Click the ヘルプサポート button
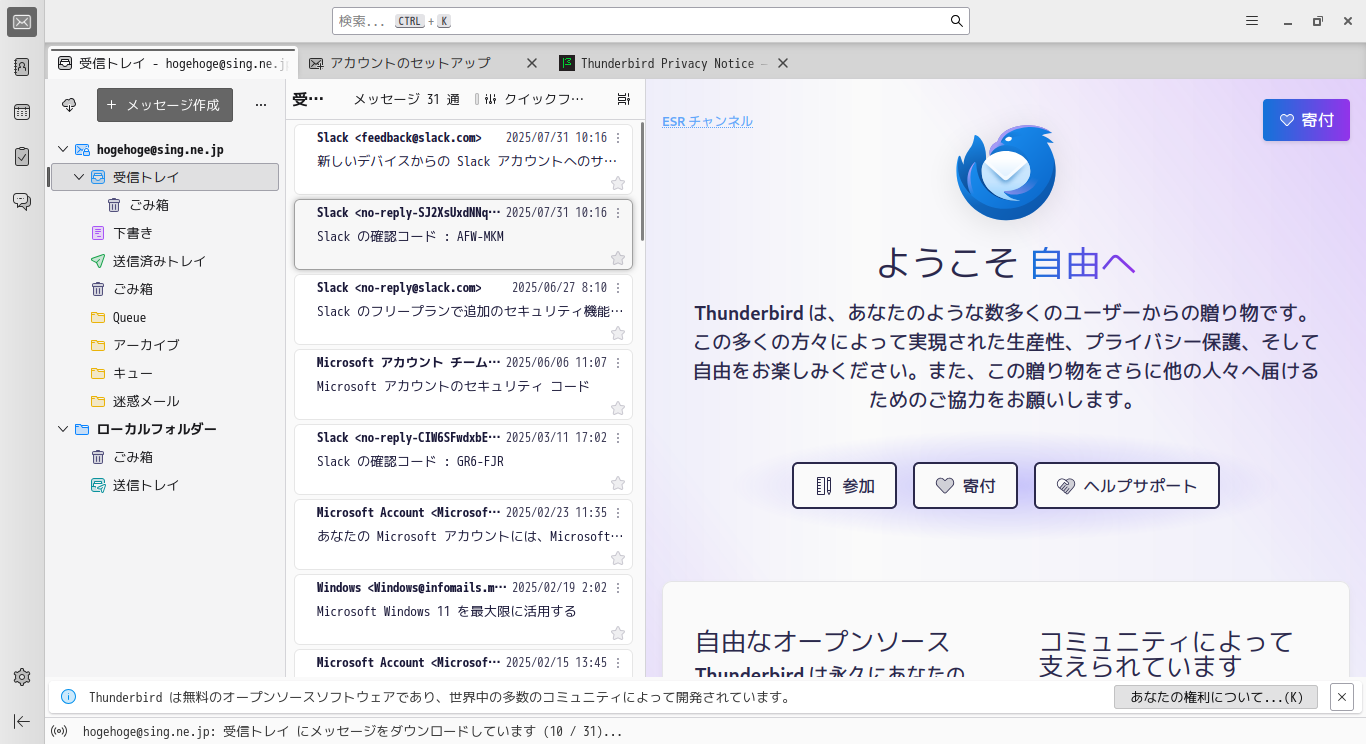The width and height of the screenshot is (1366, 744). coord(1127,486)
